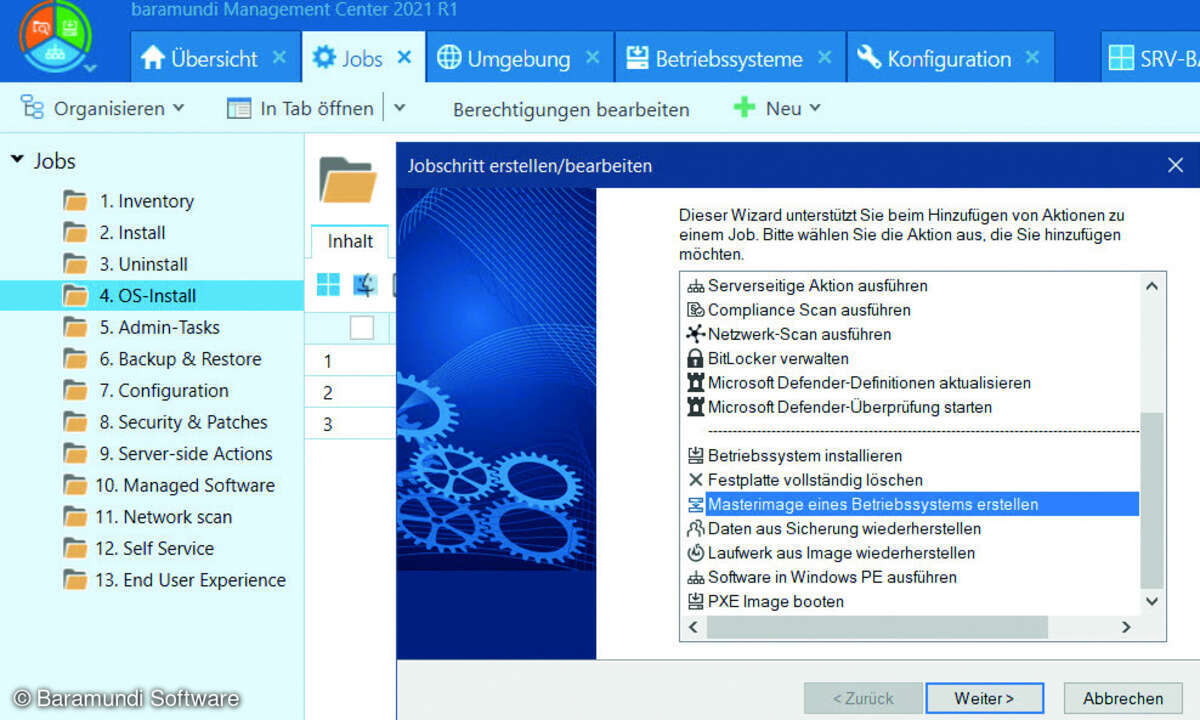Switch to the Betriebssysteme tab
The width and height of the screenshot is (1200, 720).
(728, 59)
